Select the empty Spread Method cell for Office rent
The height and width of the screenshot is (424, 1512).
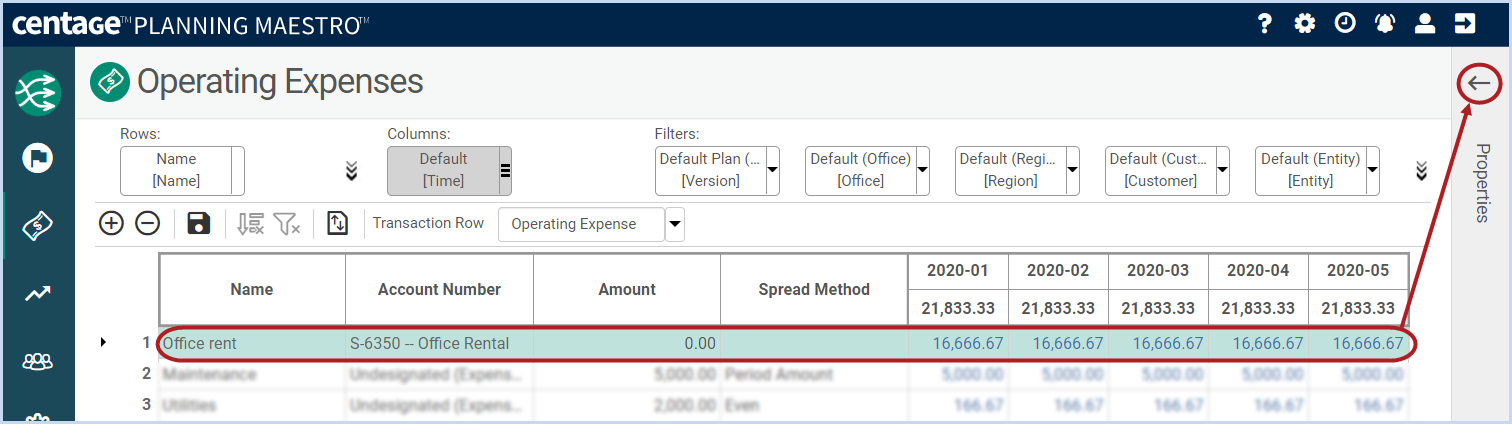pyautogui.click(x=814, y=343)
